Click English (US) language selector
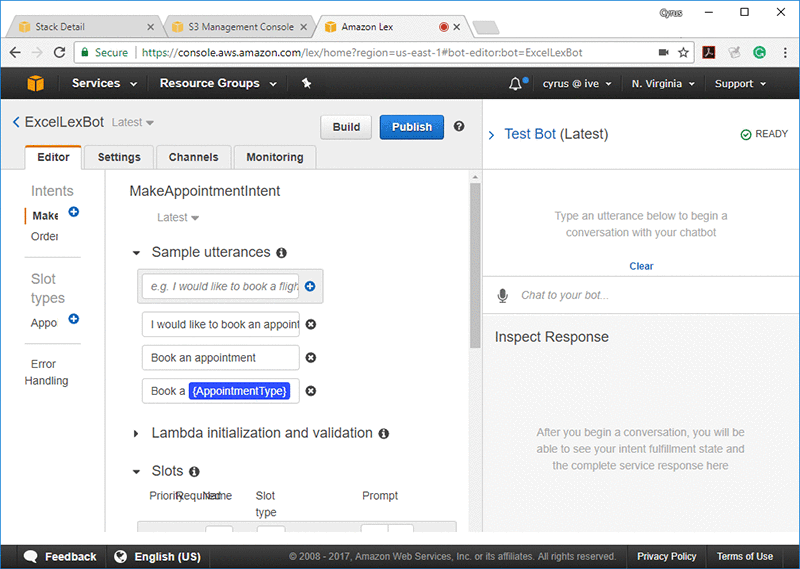800x569 pixels. pyautogui.click(x=158, y=556)
